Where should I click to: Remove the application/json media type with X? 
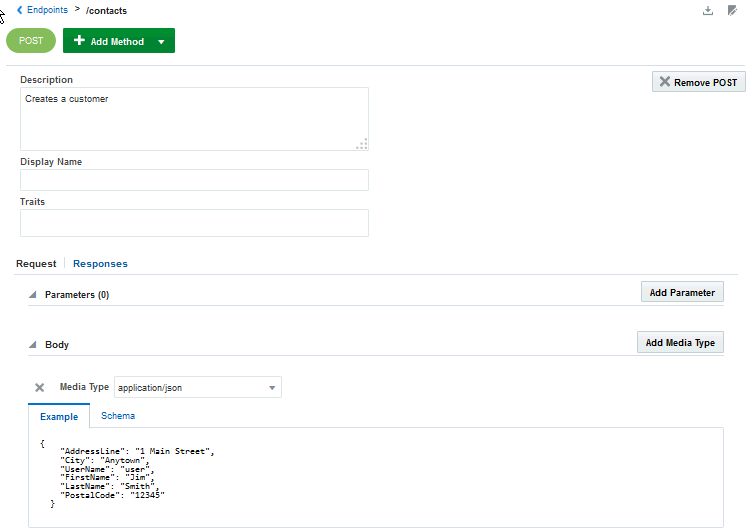pyautogui.click(x=40, y=387)
